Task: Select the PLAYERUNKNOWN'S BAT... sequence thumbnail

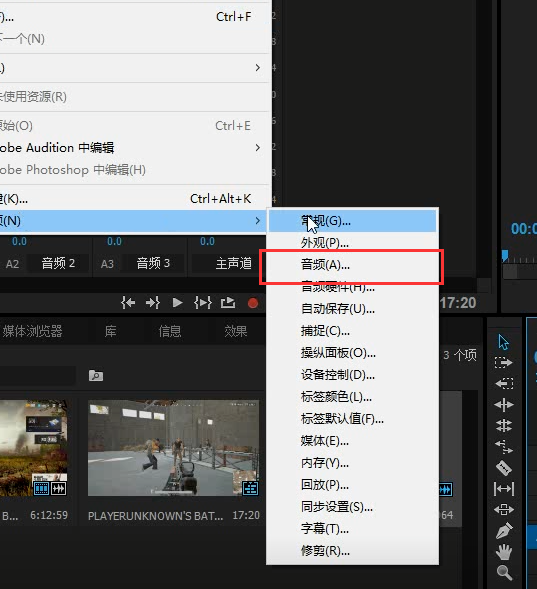Action: tap(173, 448)
